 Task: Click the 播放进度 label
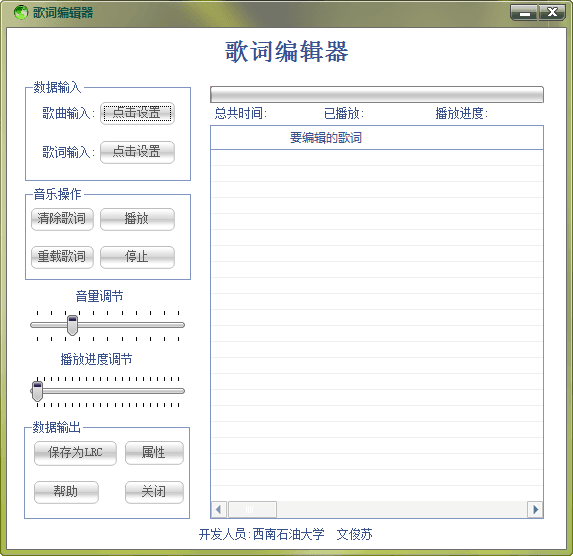tap(462, 114)
